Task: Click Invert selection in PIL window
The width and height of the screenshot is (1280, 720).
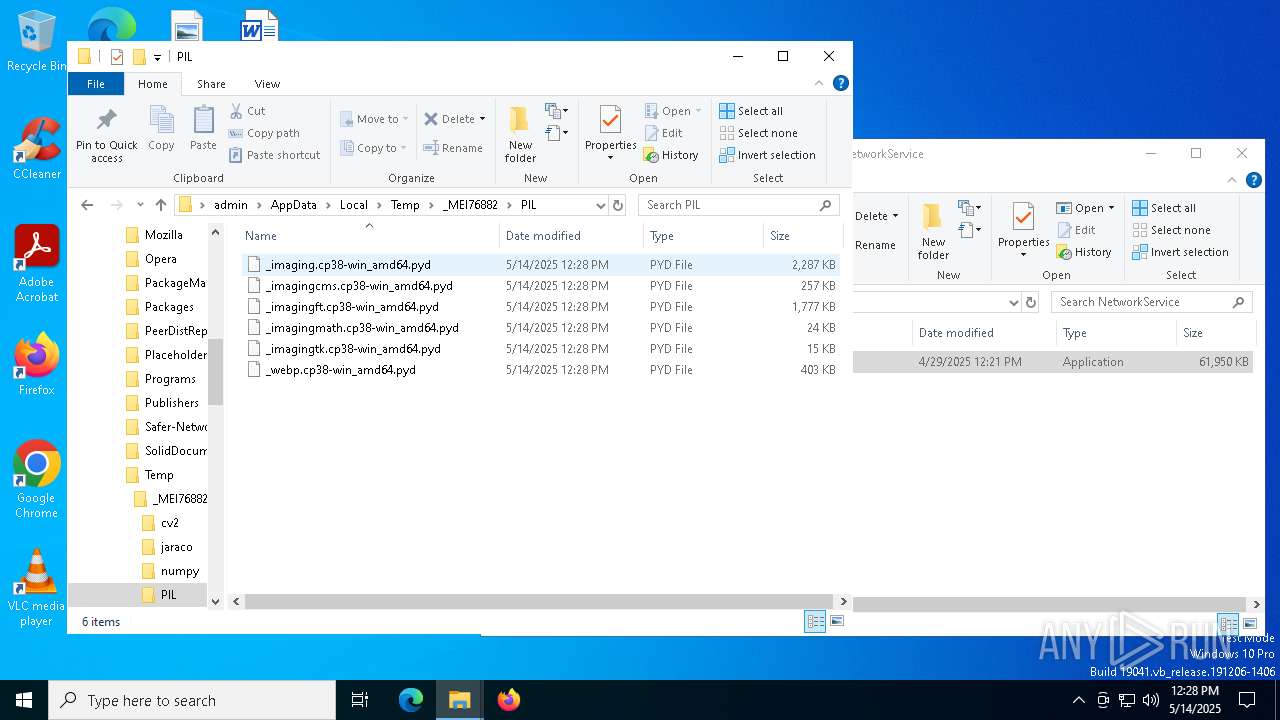Action: 767,155
